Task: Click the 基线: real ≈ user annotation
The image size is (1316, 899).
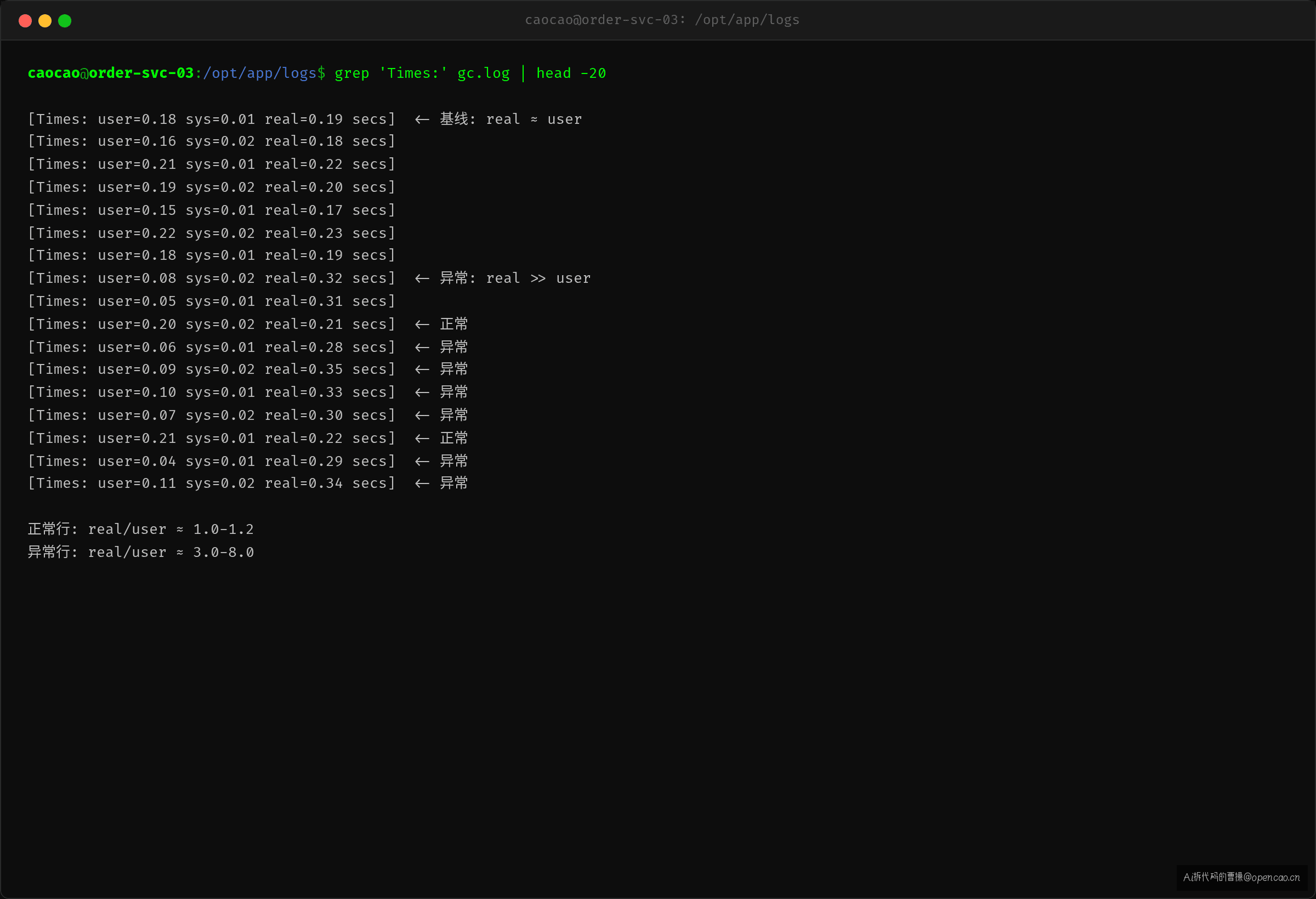Action: (510, 119)
